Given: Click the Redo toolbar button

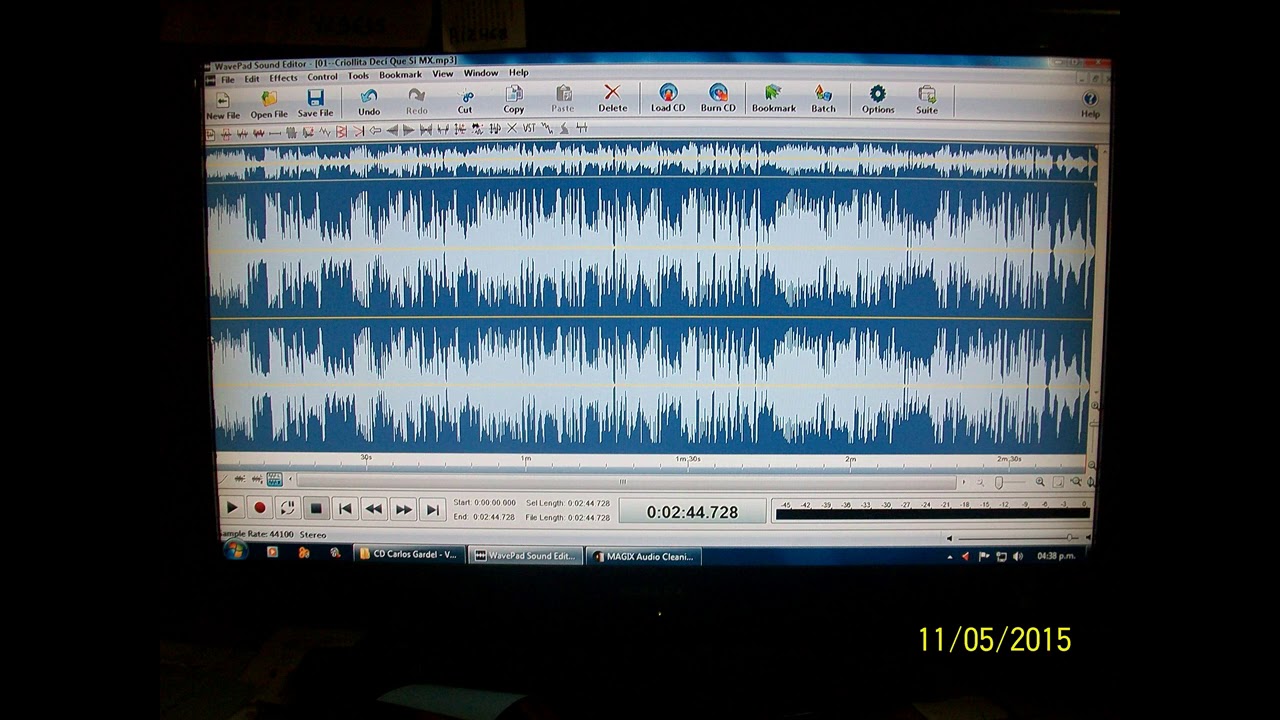Looking at the screenshot, I should [416, 101].
